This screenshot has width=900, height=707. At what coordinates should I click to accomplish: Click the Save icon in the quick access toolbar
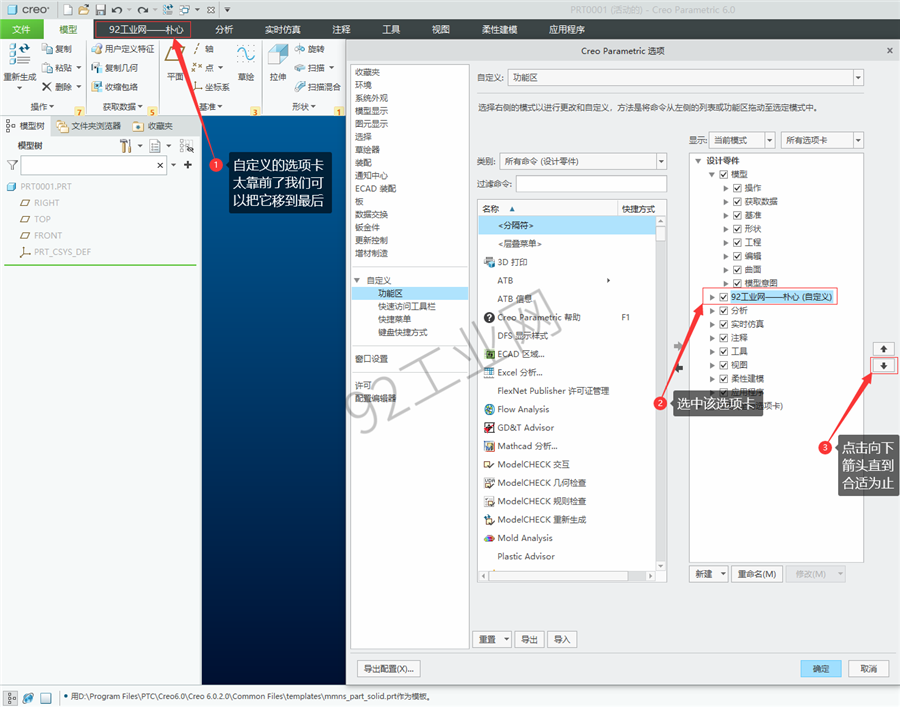(100, 10)
